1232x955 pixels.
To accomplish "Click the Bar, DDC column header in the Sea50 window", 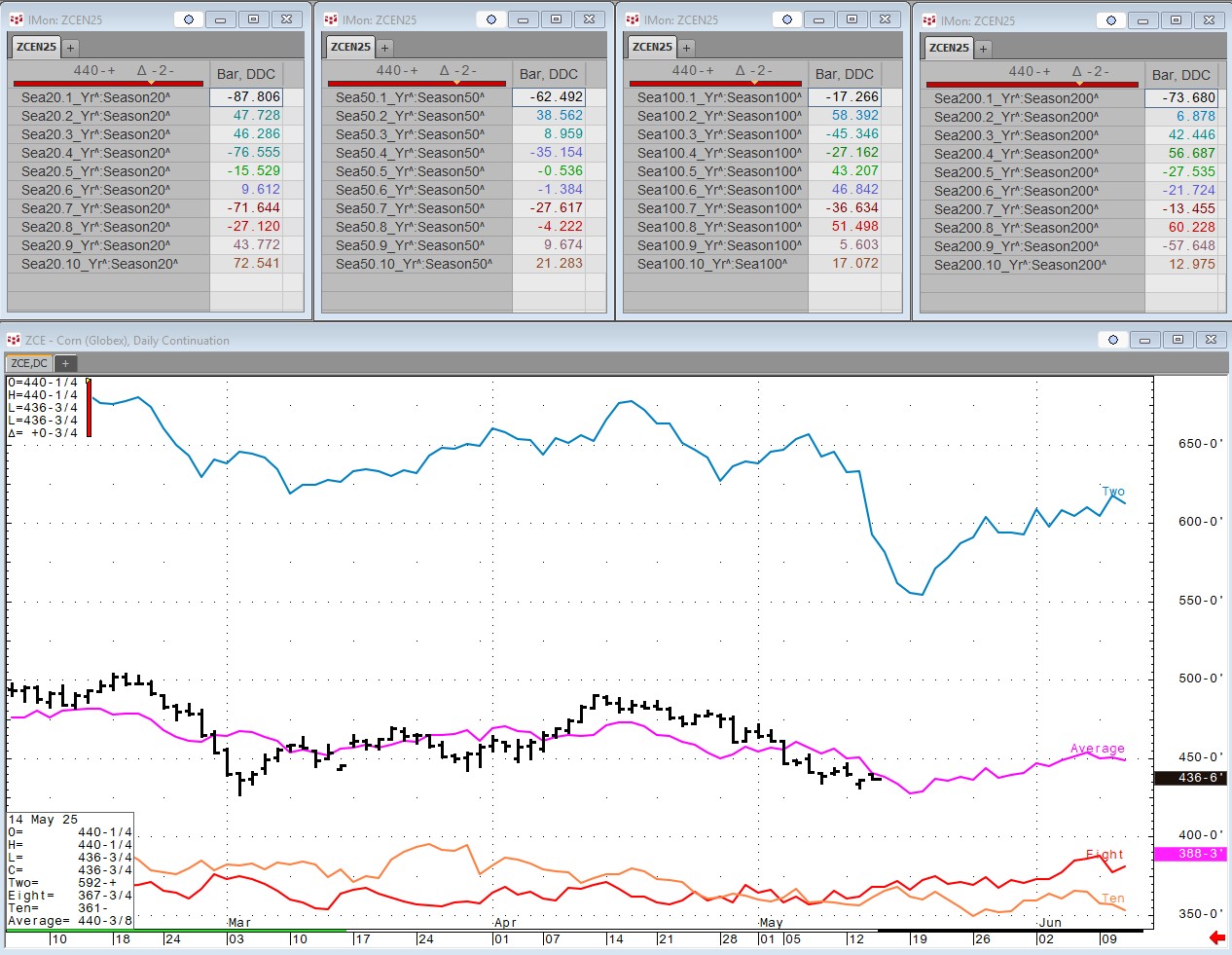I will [x=549, y=74].
